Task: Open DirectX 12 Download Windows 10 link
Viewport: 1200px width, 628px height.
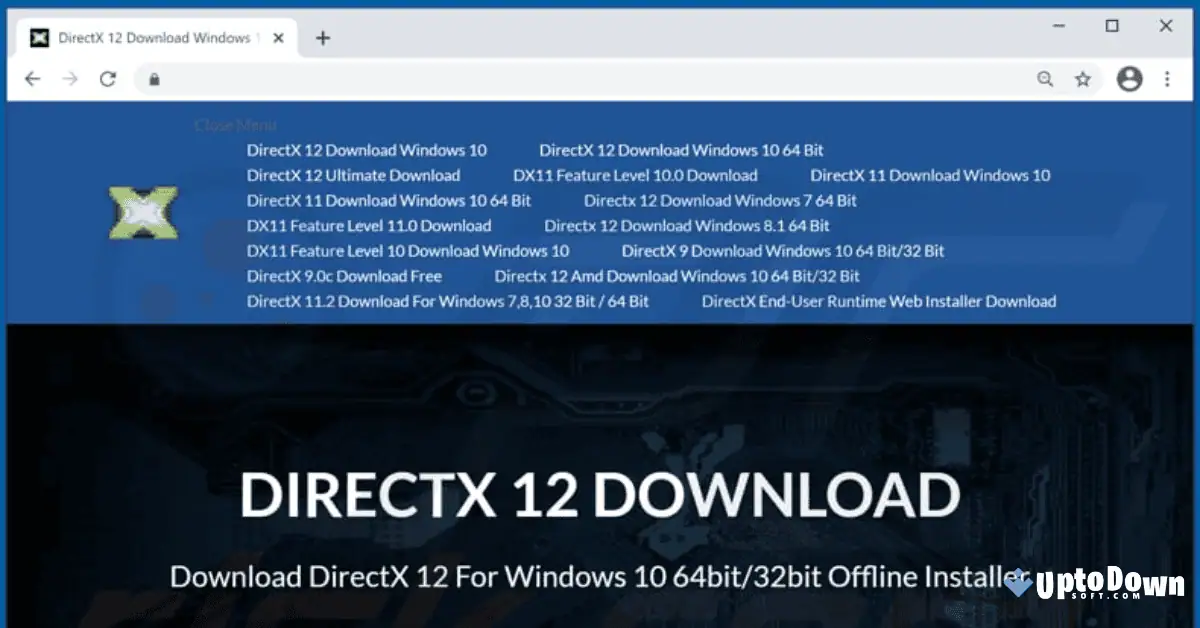Action: [x=367, y=149]
